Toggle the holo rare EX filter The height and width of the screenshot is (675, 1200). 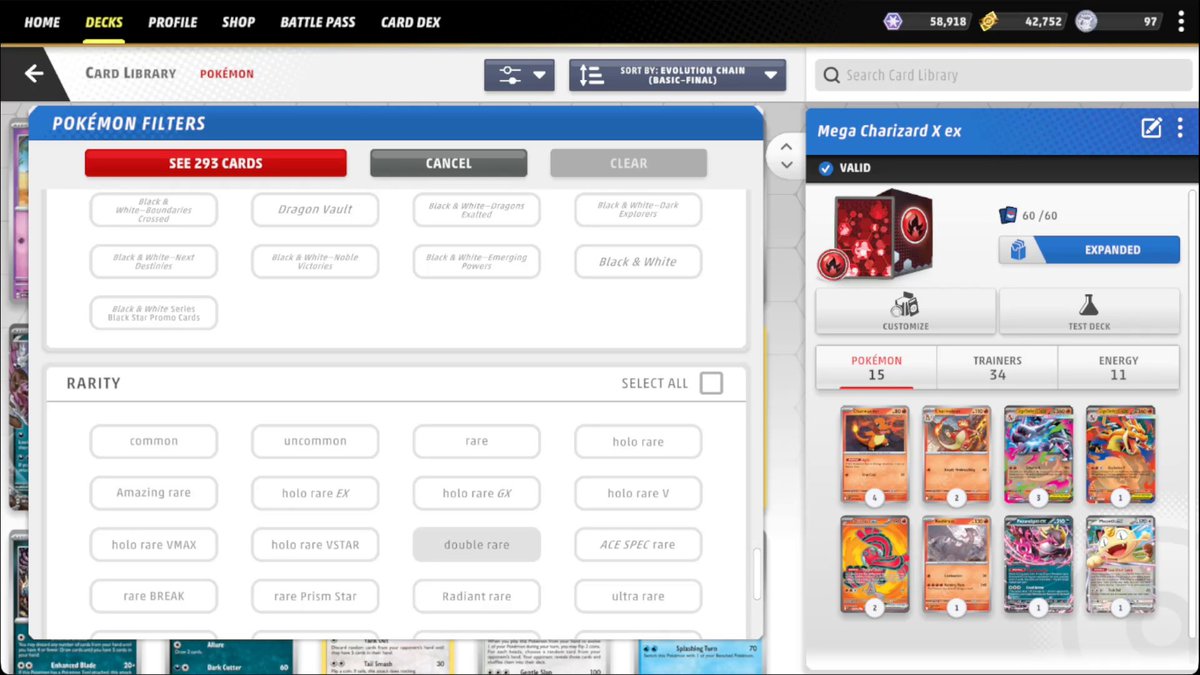(315, 493)
